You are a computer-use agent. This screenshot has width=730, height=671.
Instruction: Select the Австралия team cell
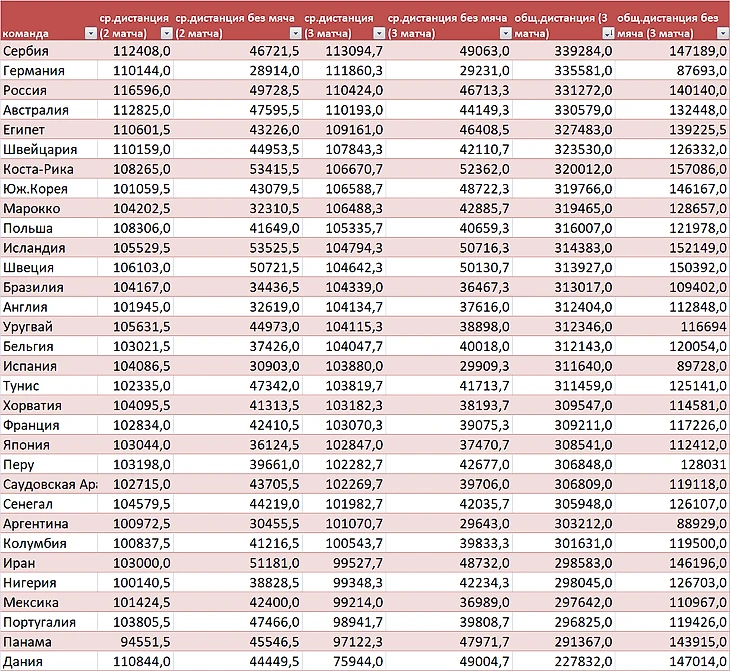(x=48, y=110)
